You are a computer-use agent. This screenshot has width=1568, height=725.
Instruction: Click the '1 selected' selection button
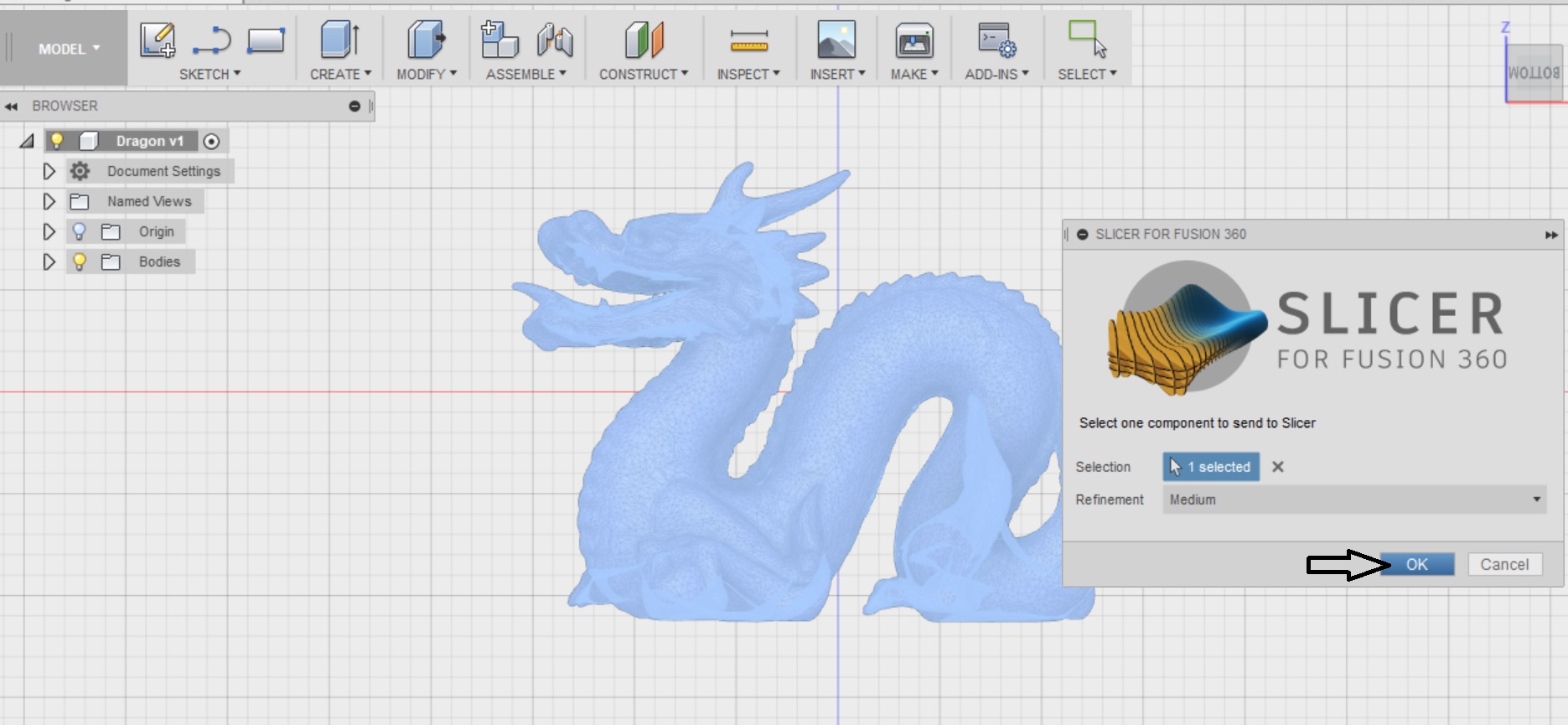pos(1211,467)
